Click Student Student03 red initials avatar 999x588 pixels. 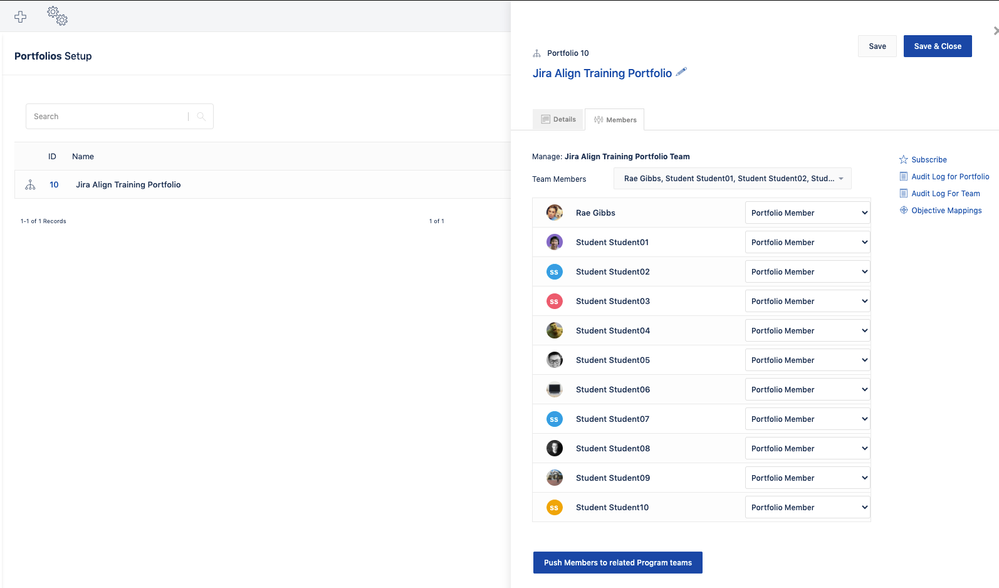click(x=554, y=301)
